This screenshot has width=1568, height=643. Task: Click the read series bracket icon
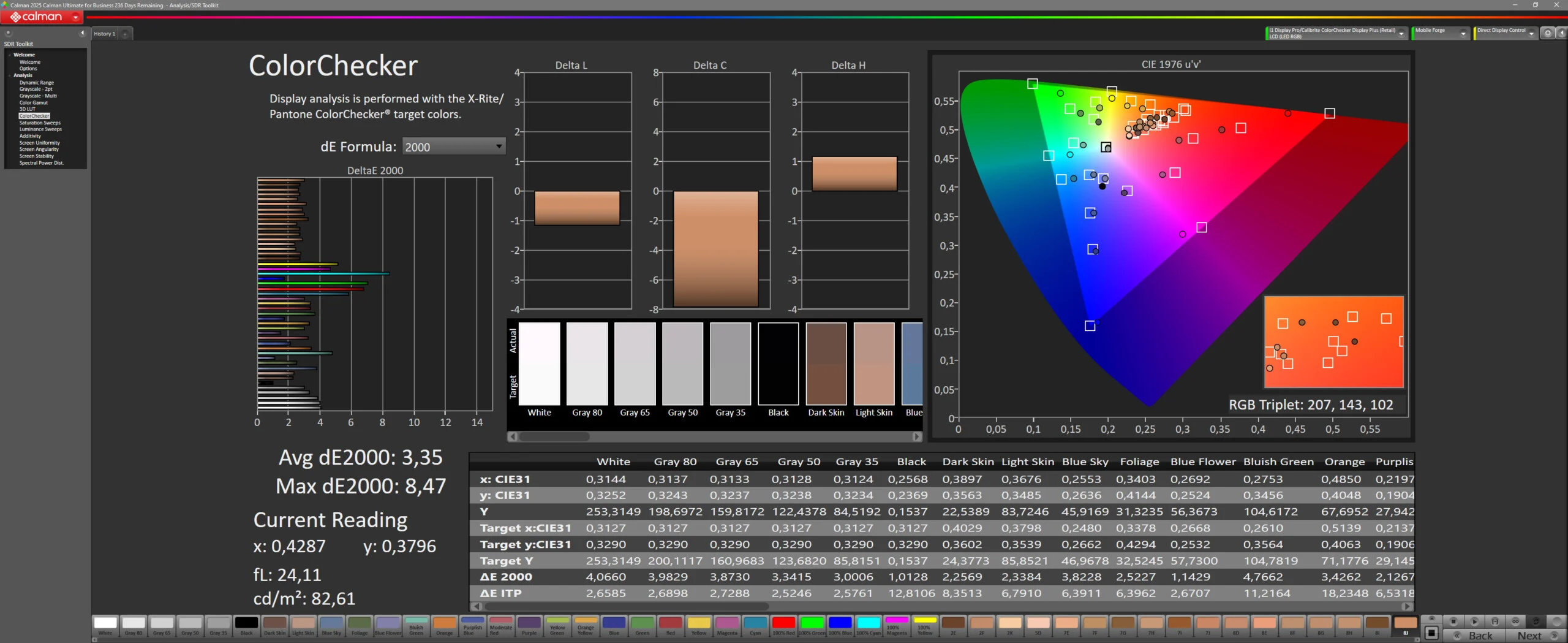pyautogui.click(x=1494, y=621)
